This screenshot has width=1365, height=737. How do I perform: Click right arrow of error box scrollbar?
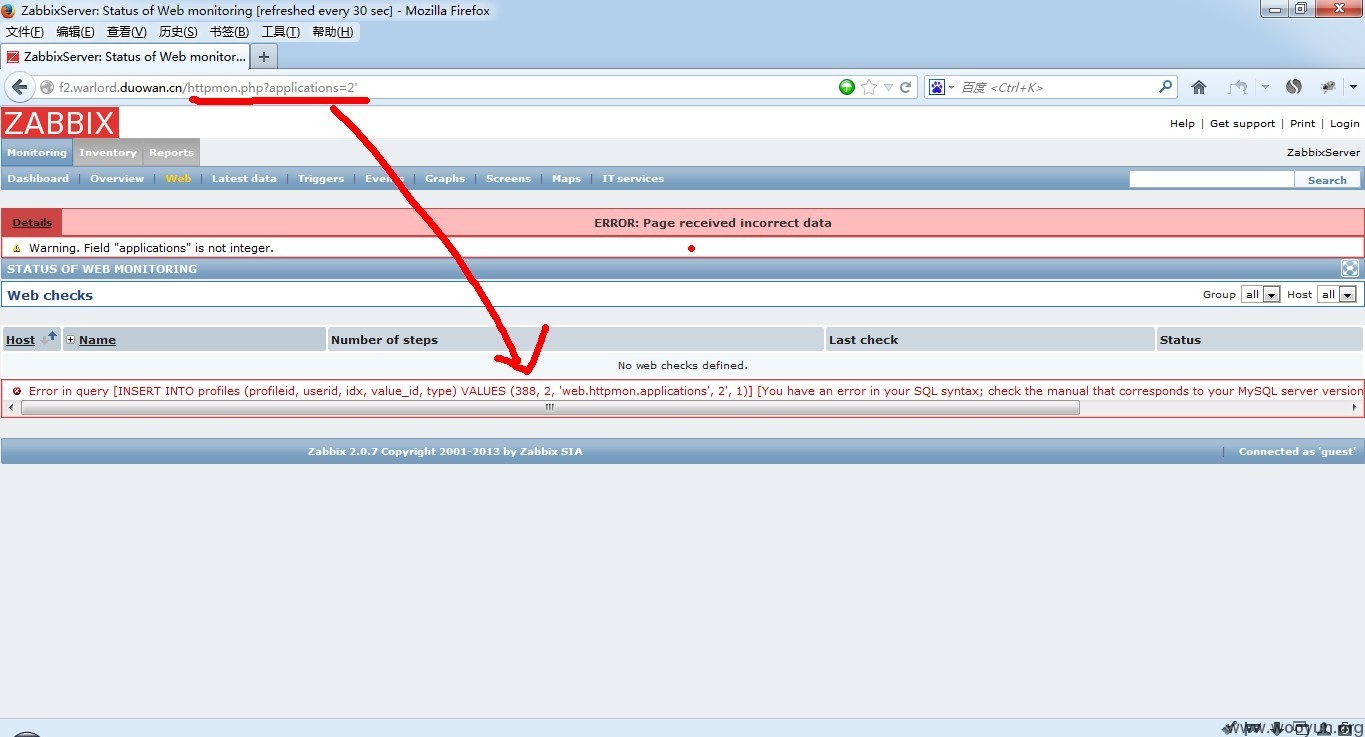1355,408
